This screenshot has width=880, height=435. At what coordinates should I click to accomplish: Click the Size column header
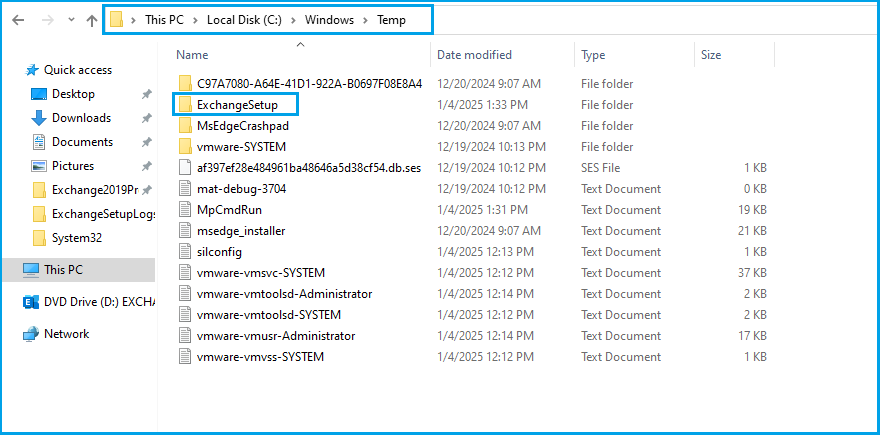coord(710,55)
